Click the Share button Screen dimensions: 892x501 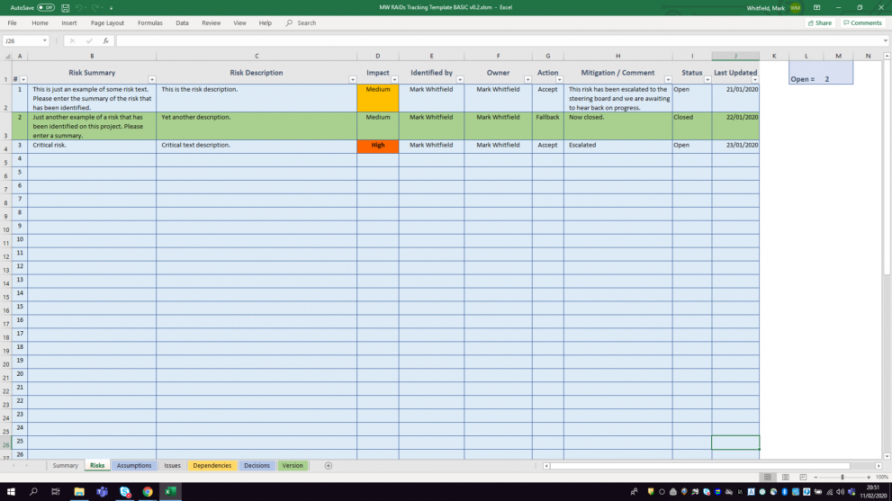820,23
